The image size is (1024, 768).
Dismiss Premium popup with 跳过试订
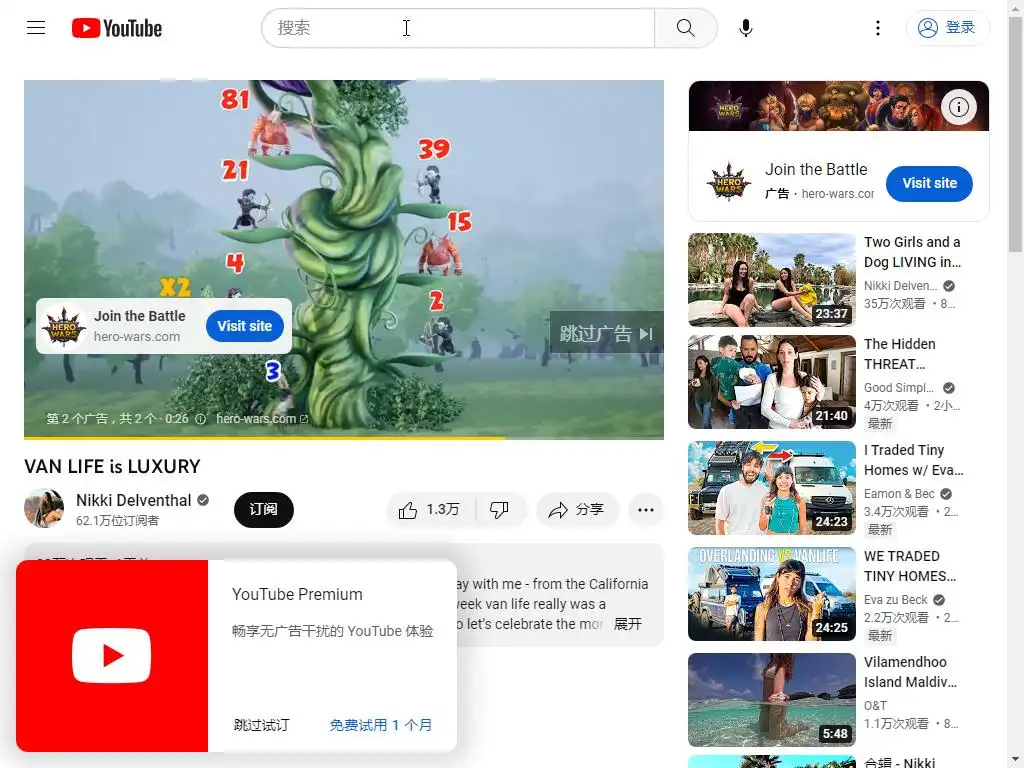[261, 725]
